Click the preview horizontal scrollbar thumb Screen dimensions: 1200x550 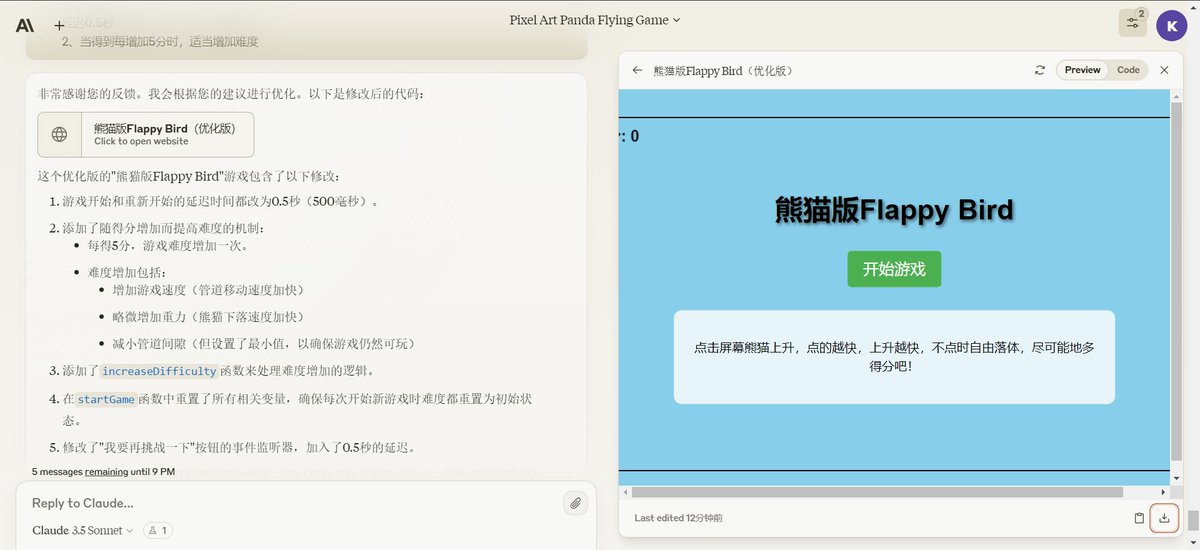point(878,492)
